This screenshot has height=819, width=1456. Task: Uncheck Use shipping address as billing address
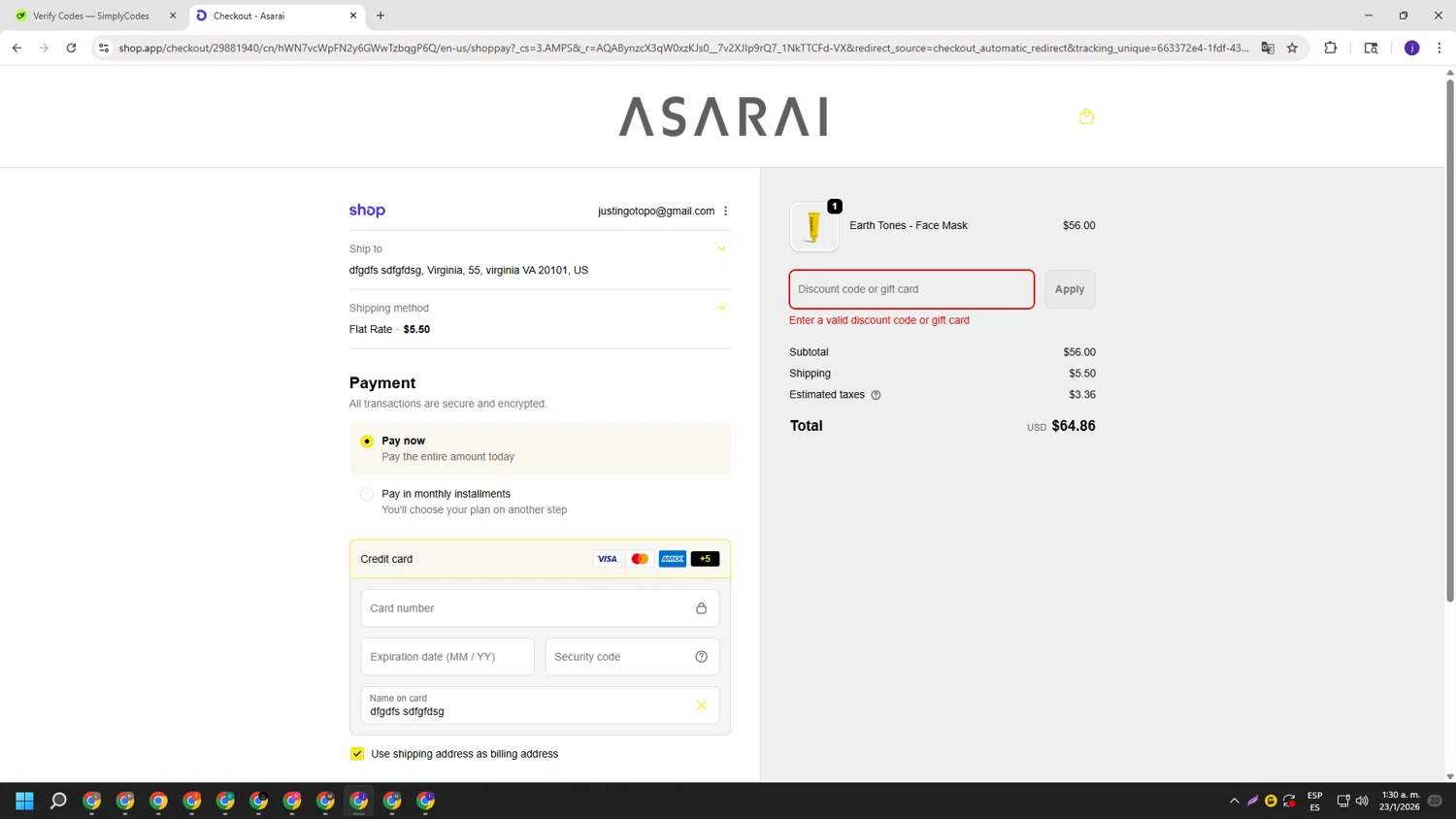[x=357, y=754]
